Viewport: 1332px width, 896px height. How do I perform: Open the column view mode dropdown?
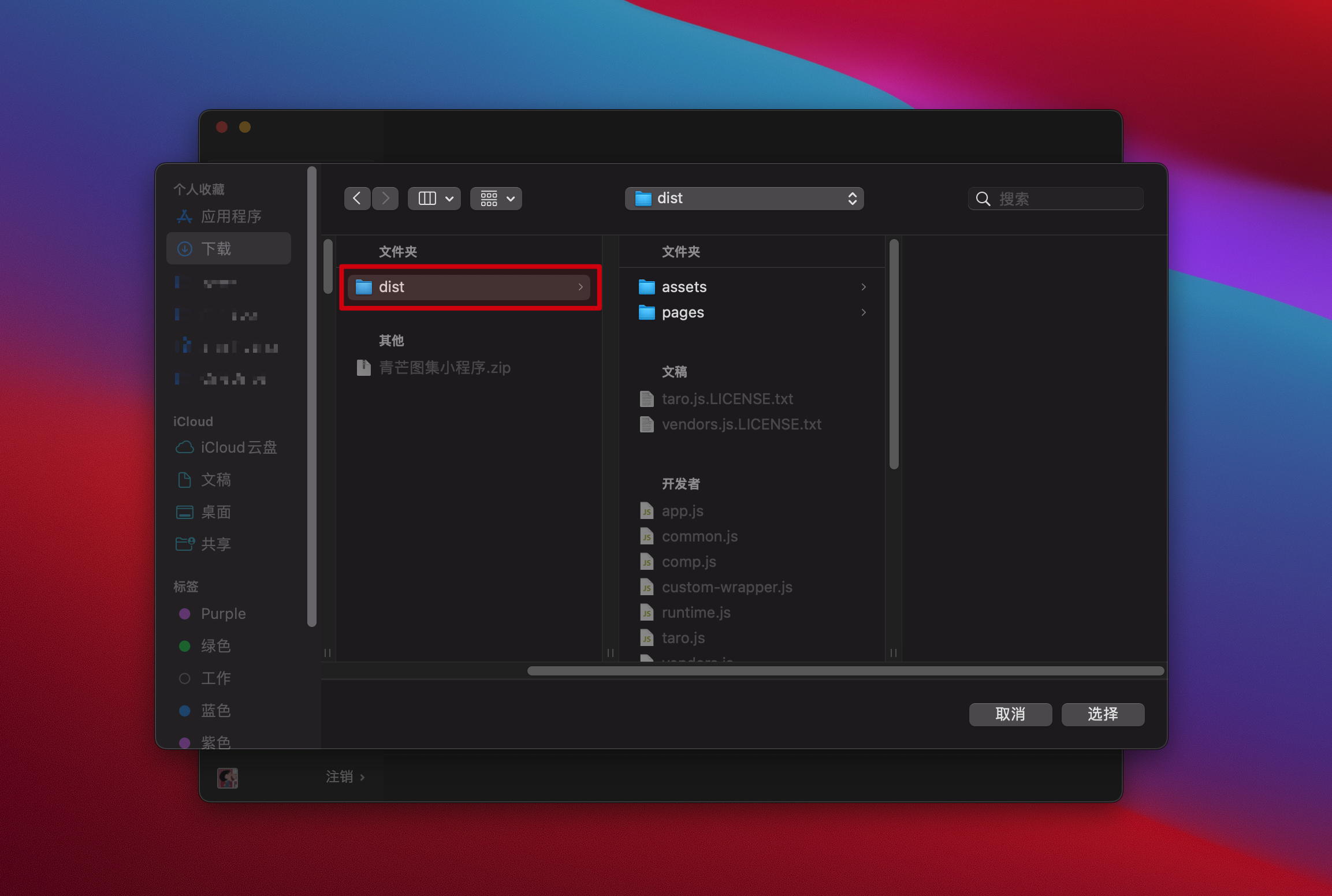coord(434,199)
